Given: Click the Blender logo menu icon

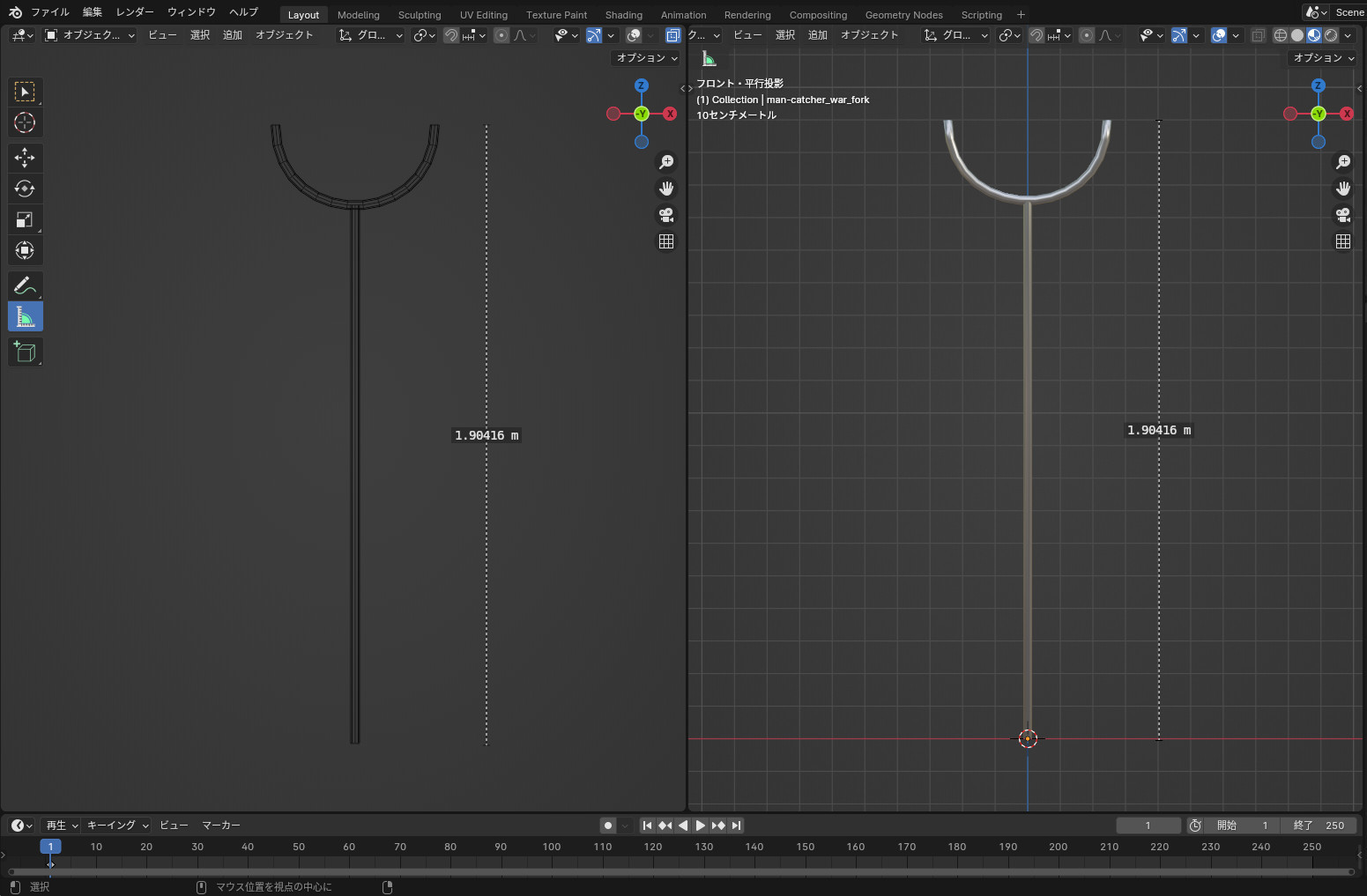Looking at the screenshot, I should 15,12.
